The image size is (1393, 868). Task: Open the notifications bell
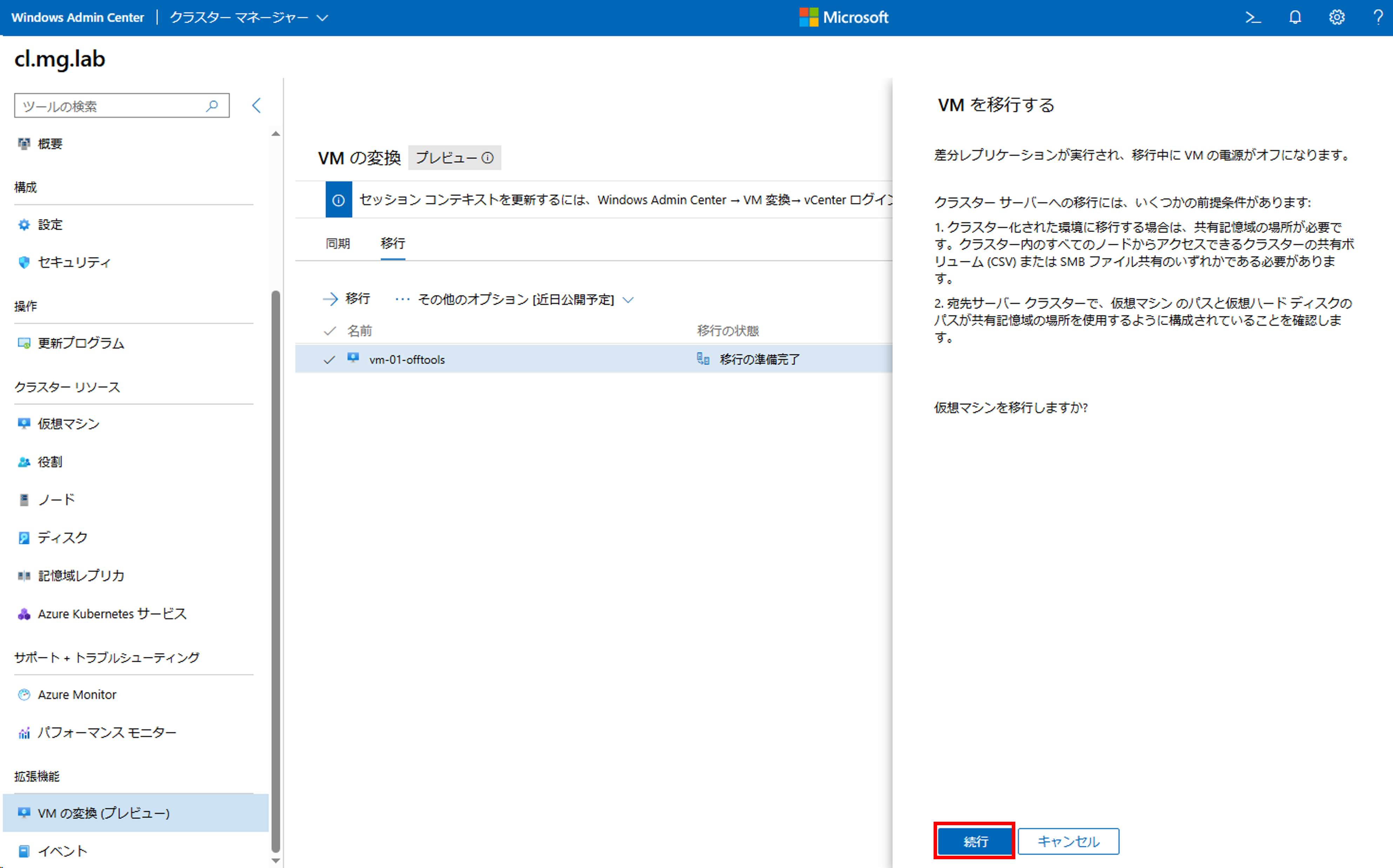1295,18
